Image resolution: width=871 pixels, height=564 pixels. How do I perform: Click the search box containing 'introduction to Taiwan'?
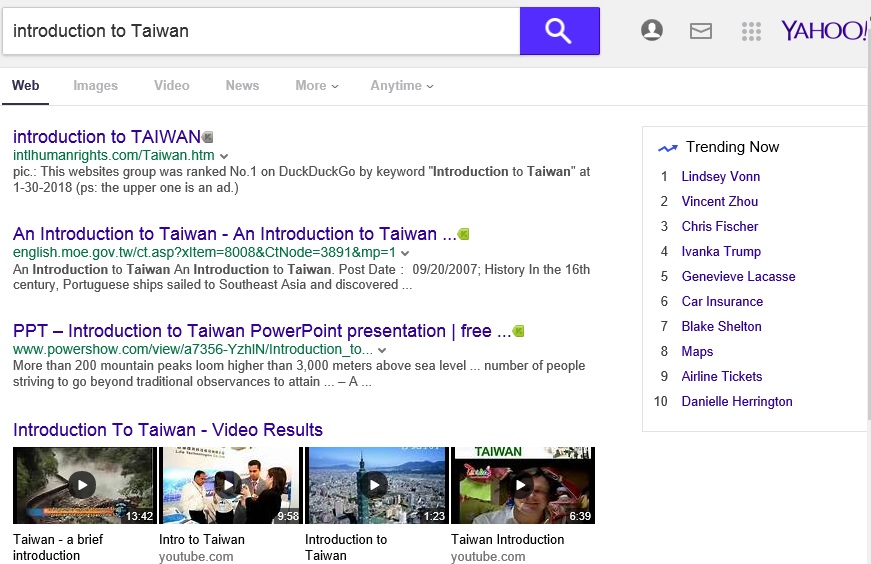pyautogui.click(x=260, y=31)
